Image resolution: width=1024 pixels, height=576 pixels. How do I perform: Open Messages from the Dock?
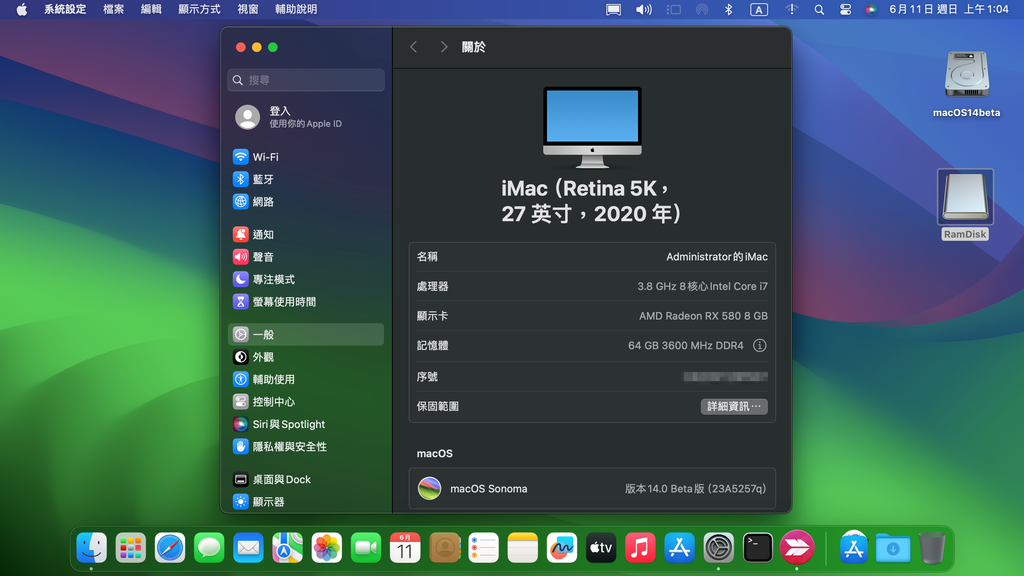[x=209, y=548]
